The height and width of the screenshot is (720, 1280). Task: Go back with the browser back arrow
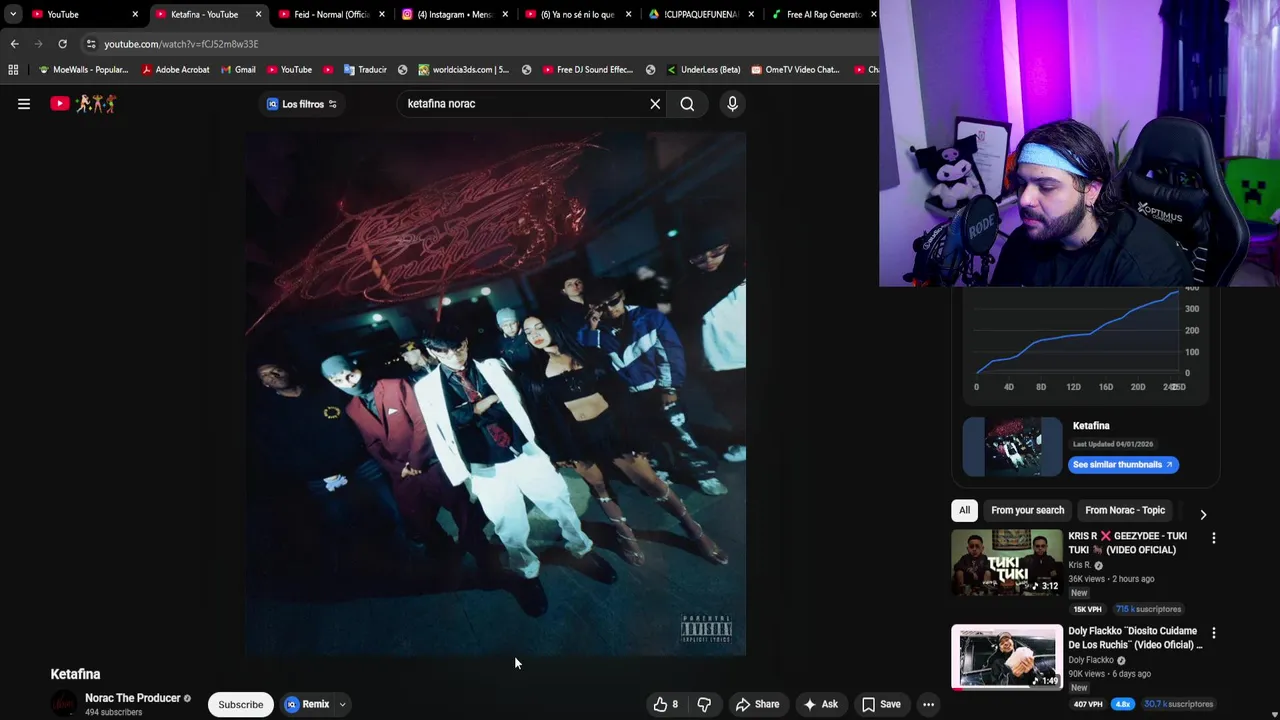coord(14,44)
